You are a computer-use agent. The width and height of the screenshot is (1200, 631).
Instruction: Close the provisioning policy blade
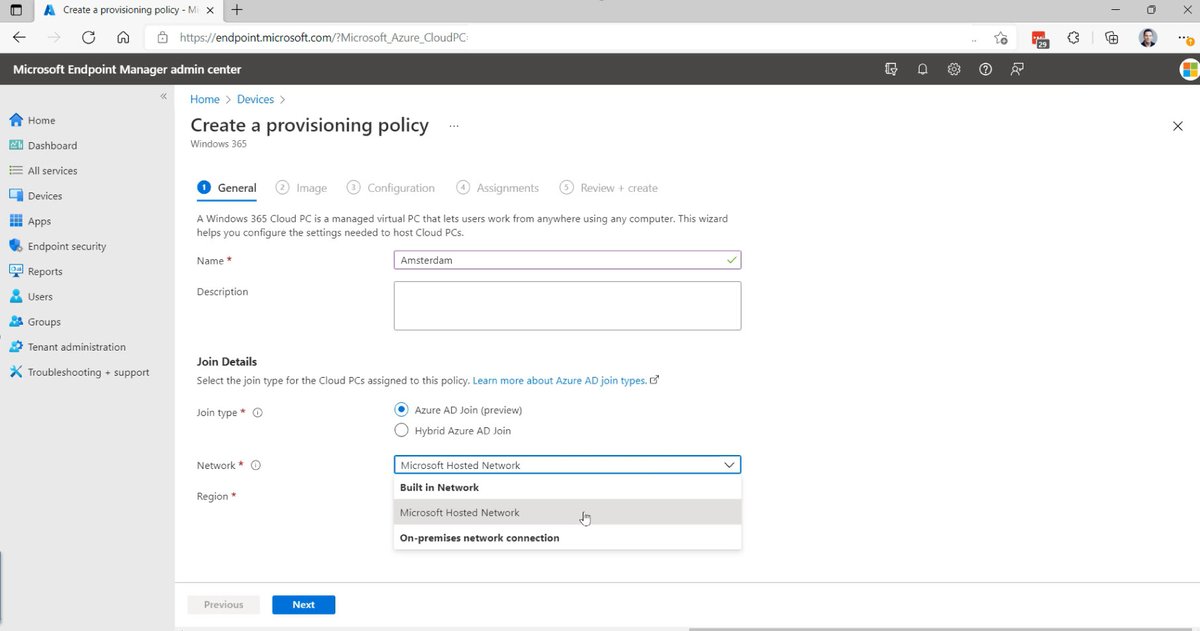1177,126
